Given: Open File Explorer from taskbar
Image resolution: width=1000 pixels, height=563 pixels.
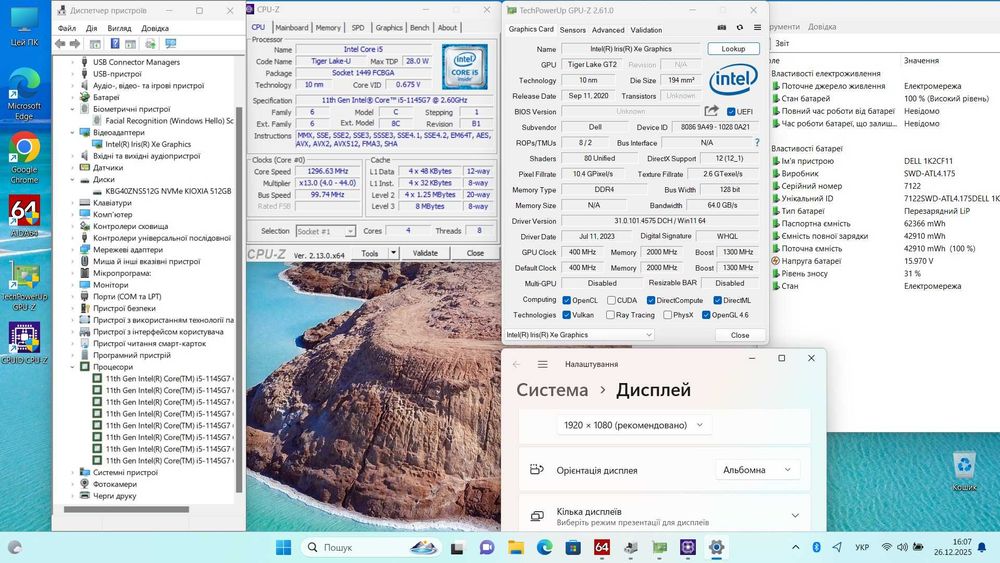Looking at the screenshot, I should [515, 547].
